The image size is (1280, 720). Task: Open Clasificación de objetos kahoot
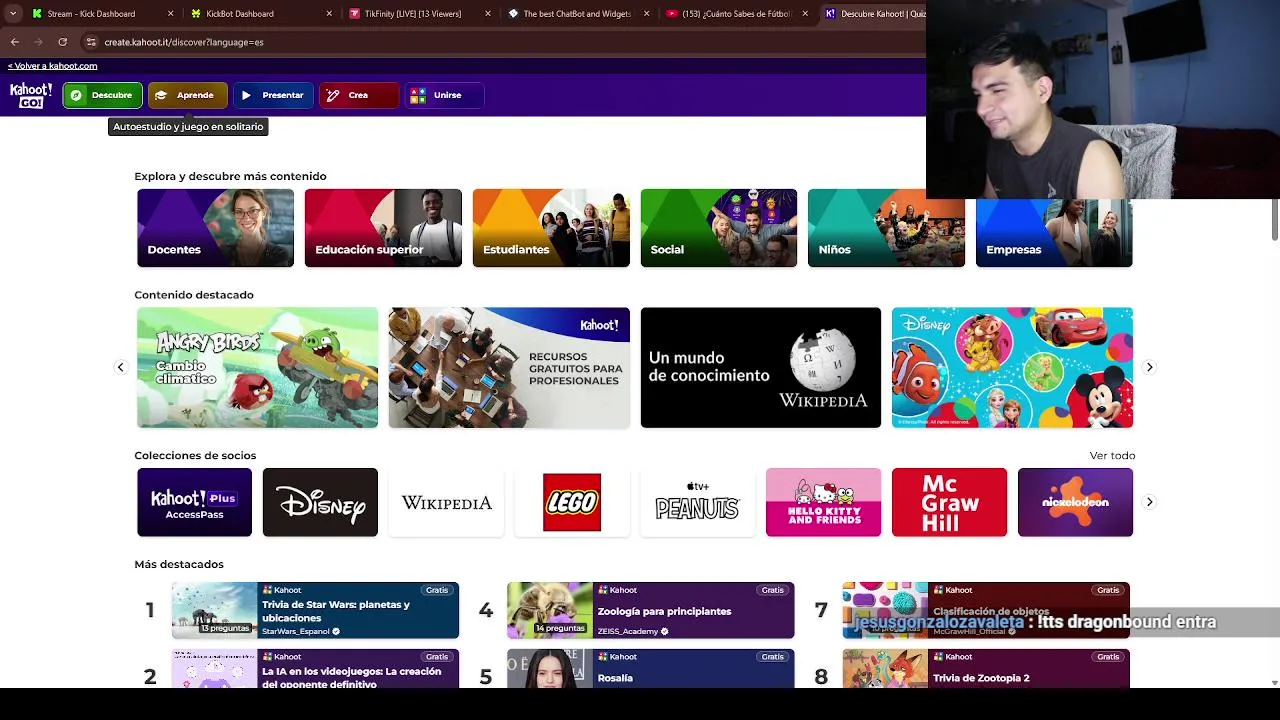[986, 610]
